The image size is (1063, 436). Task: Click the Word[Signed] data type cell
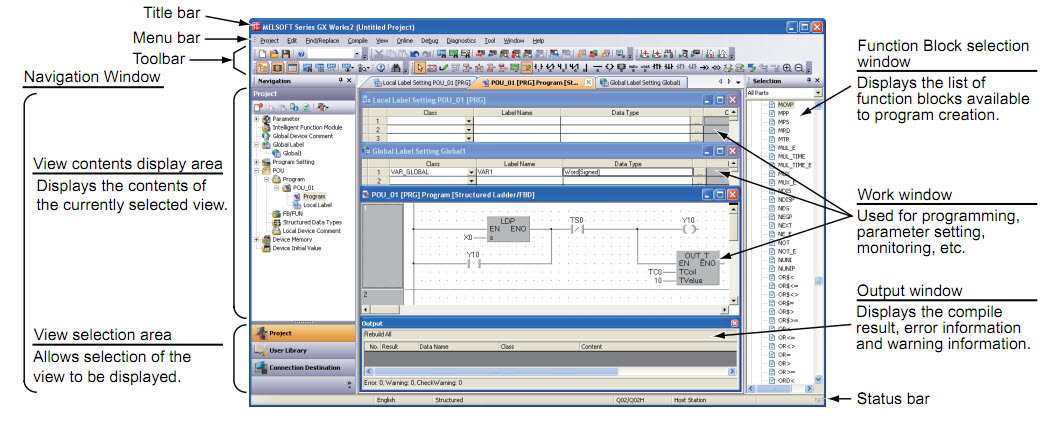tap(628, 172)
